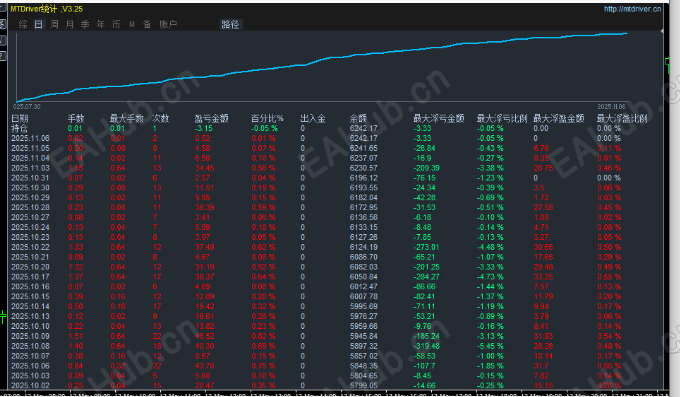Screen dimensions: 680x397
Task: Click the 最大浮亏比例 column header
Action: tap(502, 118)
